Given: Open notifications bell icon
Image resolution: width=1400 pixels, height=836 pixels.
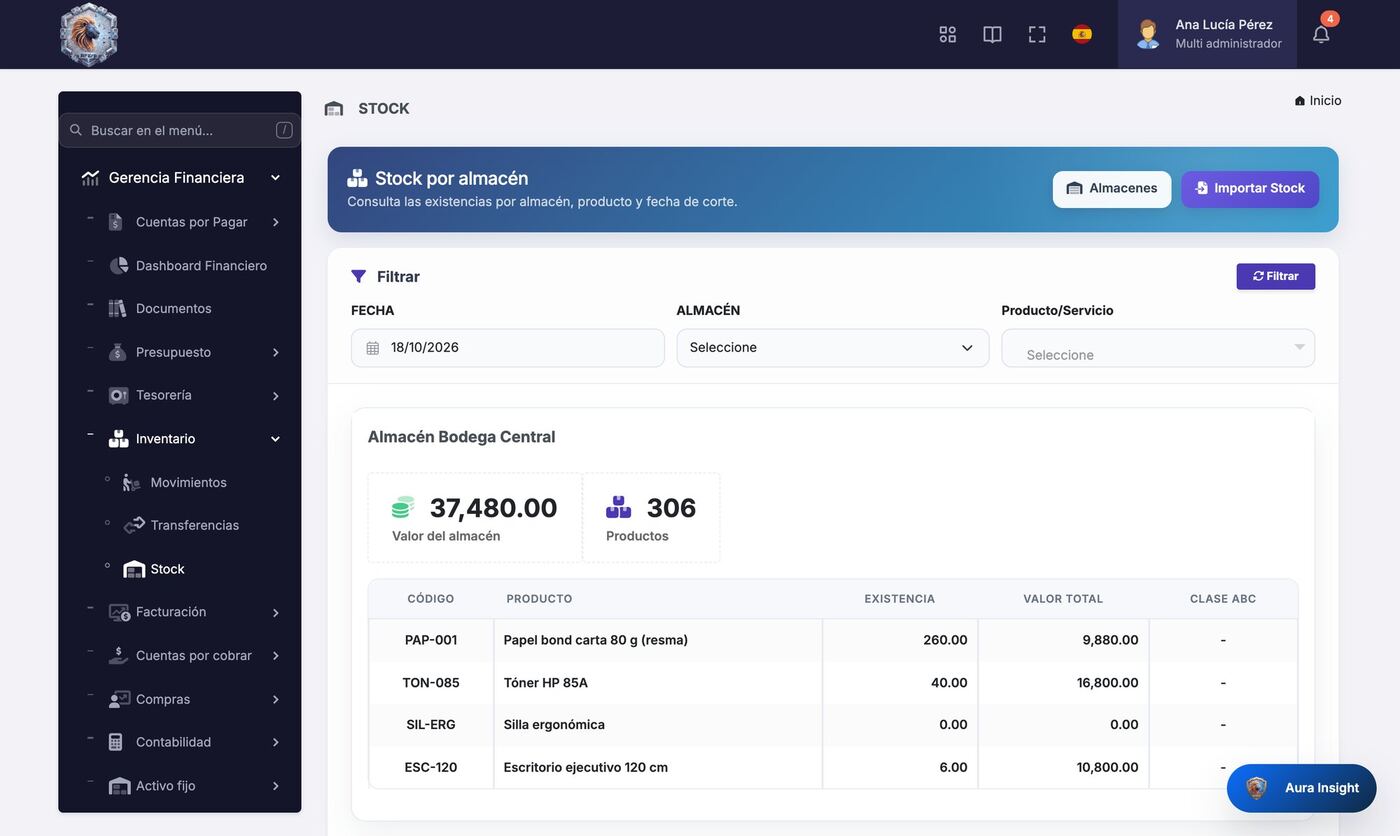Looking at the screenshot, I should (1321, 34).
